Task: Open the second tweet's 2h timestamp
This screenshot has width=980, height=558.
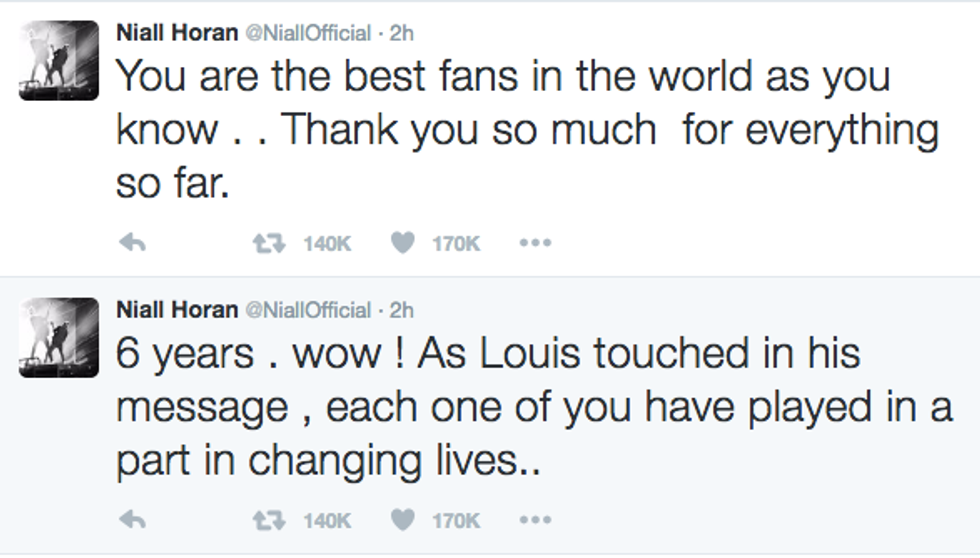Action: (402, 310)
